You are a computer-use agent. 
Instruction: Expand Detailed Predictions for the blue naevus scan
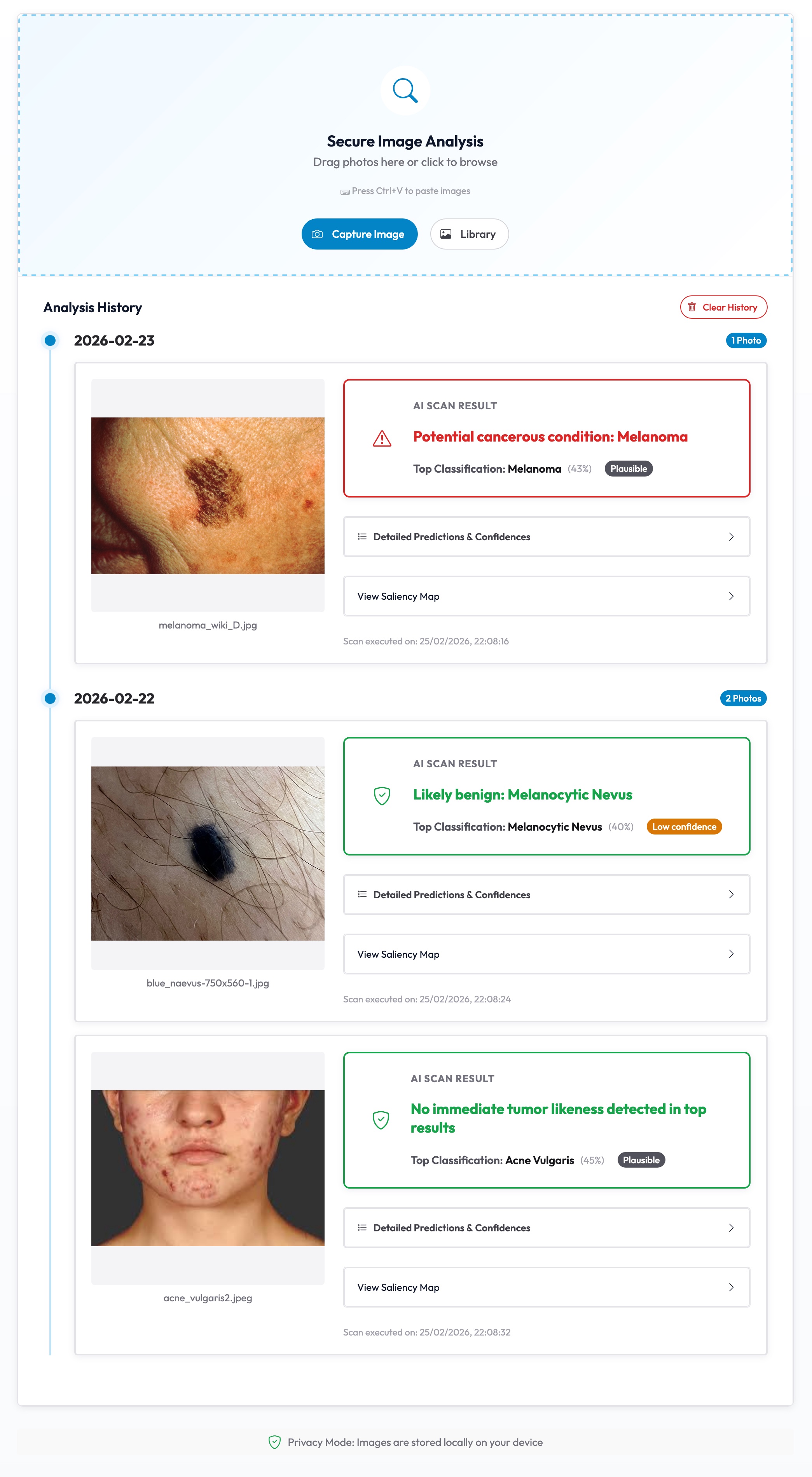tap(547, 894)
